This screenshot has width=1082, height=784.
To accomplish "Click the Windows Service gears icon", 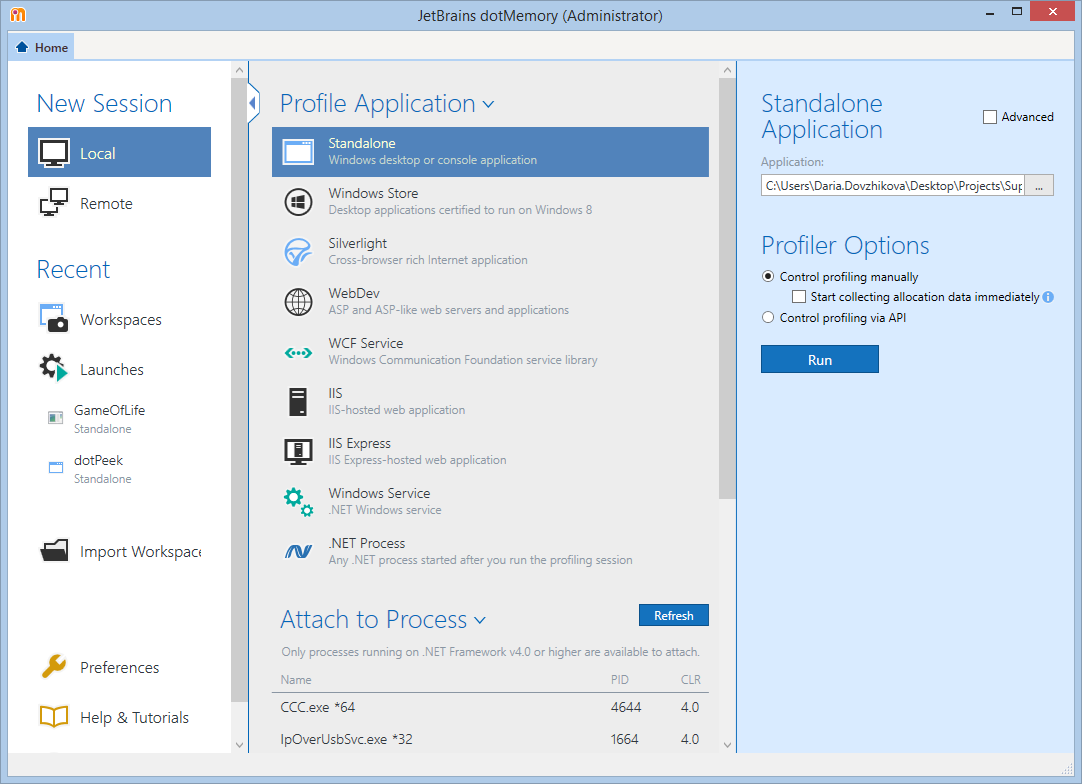I will tap(299, 502).
